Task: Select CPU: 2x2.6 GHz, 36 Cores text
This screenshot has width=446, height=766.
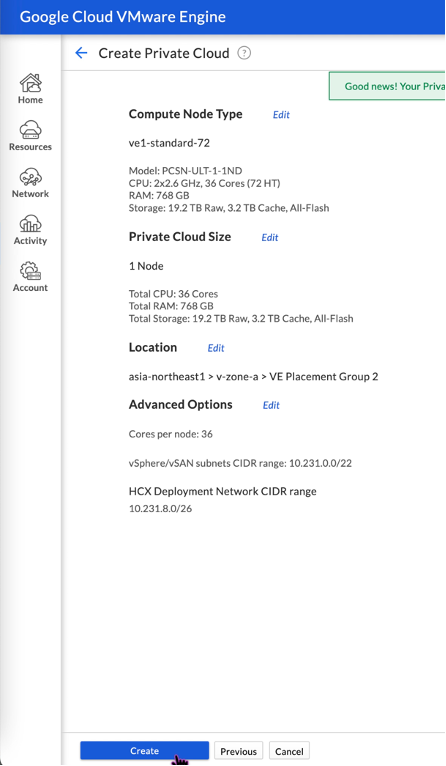Action: tap(205, 183)
